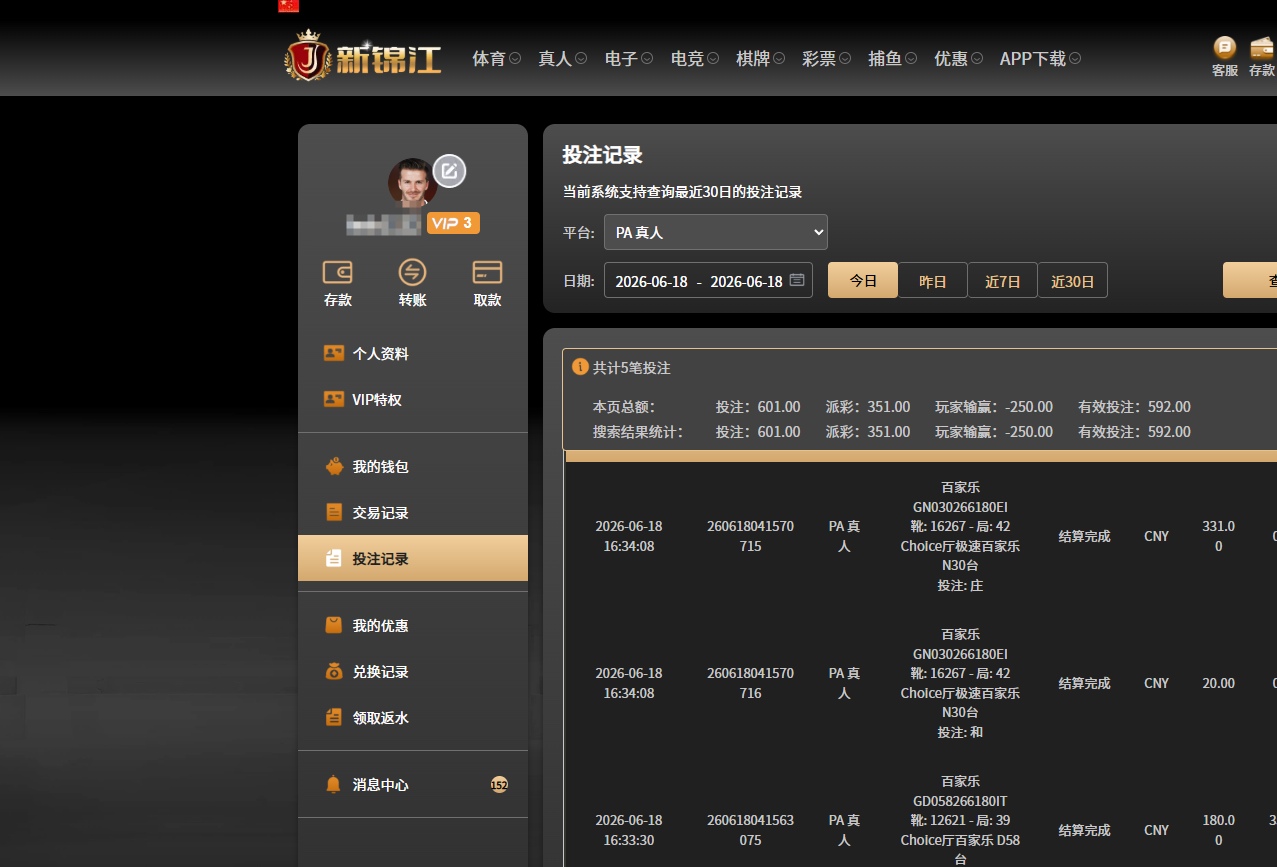Click game details with 投注: 庄

click(960, 536)
